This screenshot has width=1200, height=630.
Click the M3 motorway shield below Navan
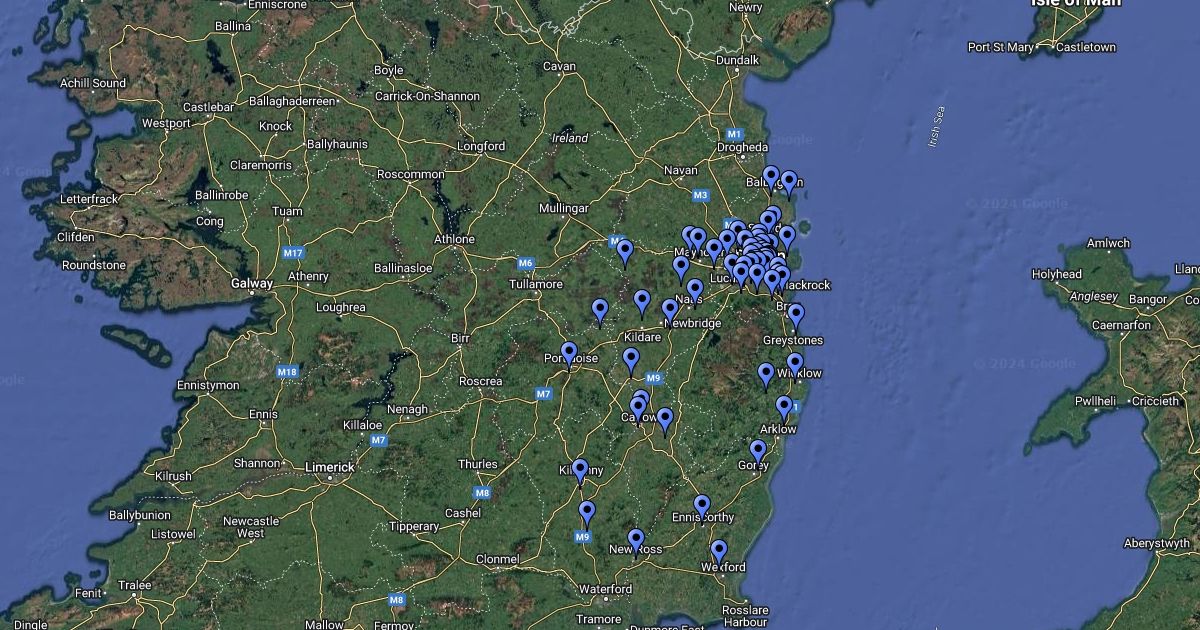pos(700,195)
